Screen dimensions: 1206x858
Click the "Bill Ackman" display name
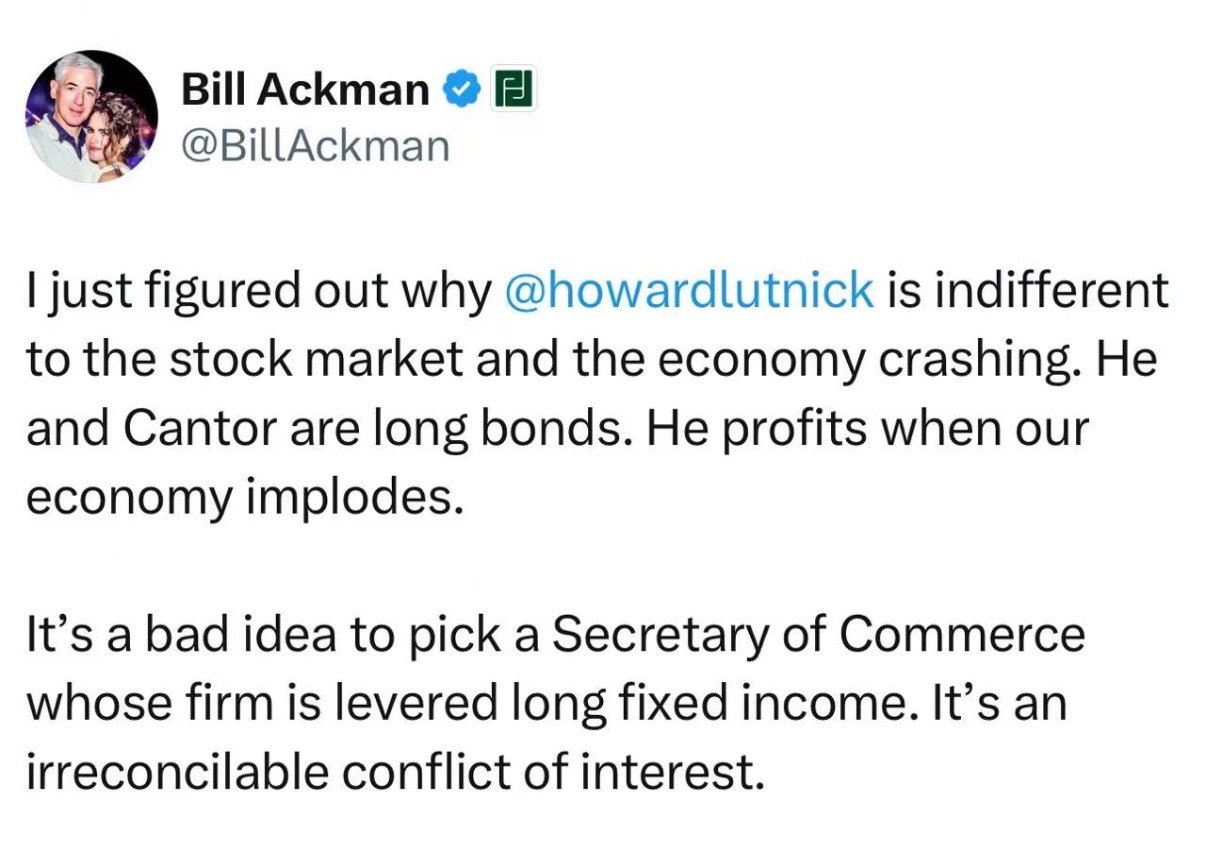coord(305,91)
